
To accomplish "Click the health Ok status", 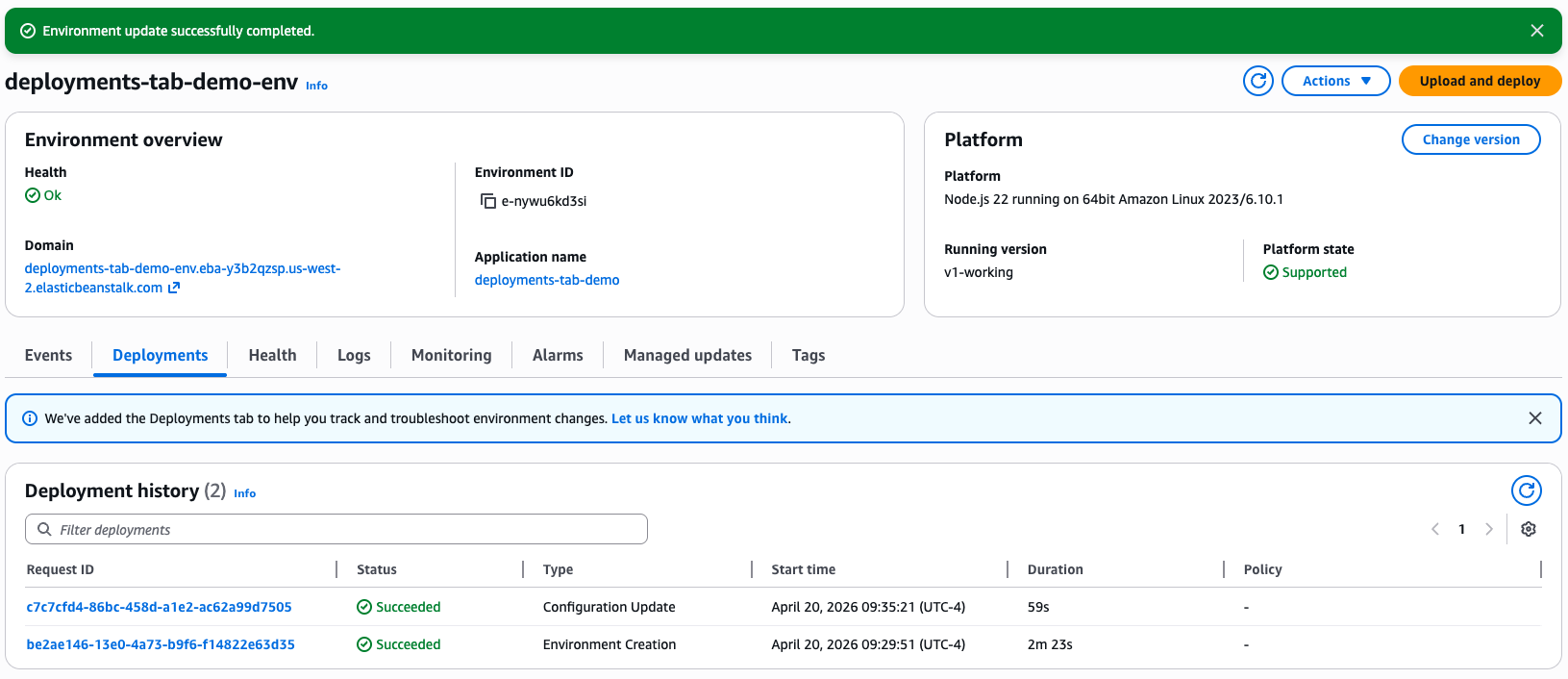I will (x=43, y=195).
